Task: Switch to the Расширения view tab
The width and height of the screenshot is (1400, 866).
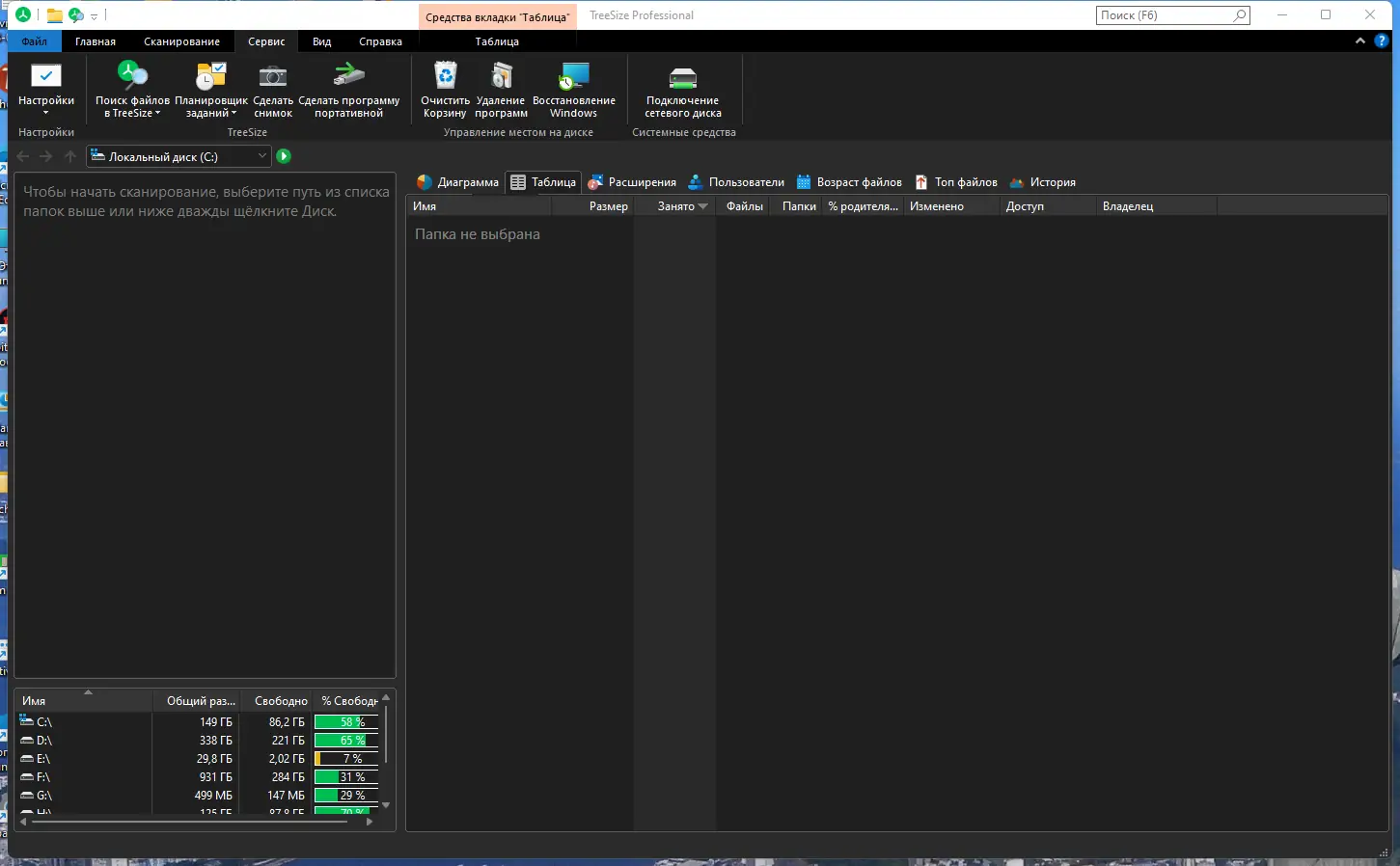Action: 632,182
